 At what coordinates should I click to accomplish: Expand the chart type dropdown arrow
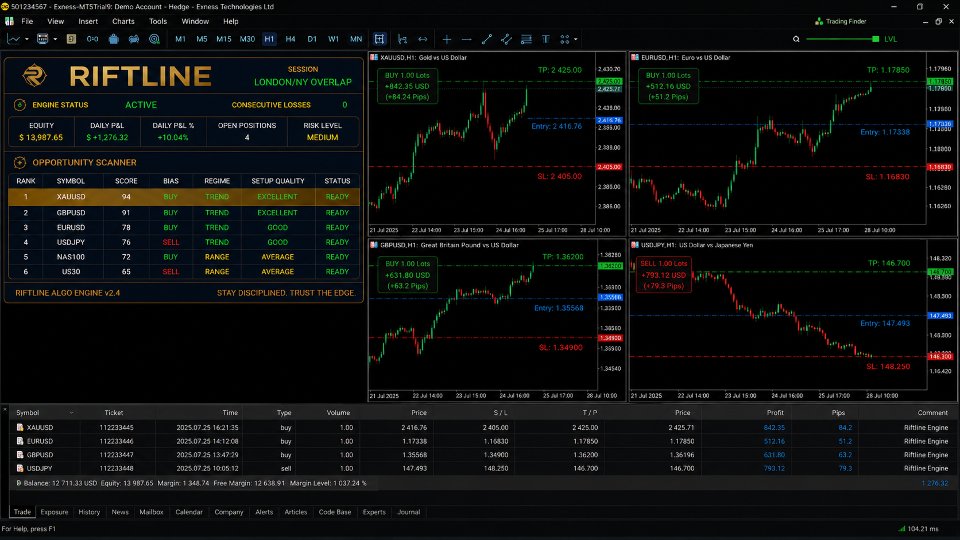click(x=26, y=39)
